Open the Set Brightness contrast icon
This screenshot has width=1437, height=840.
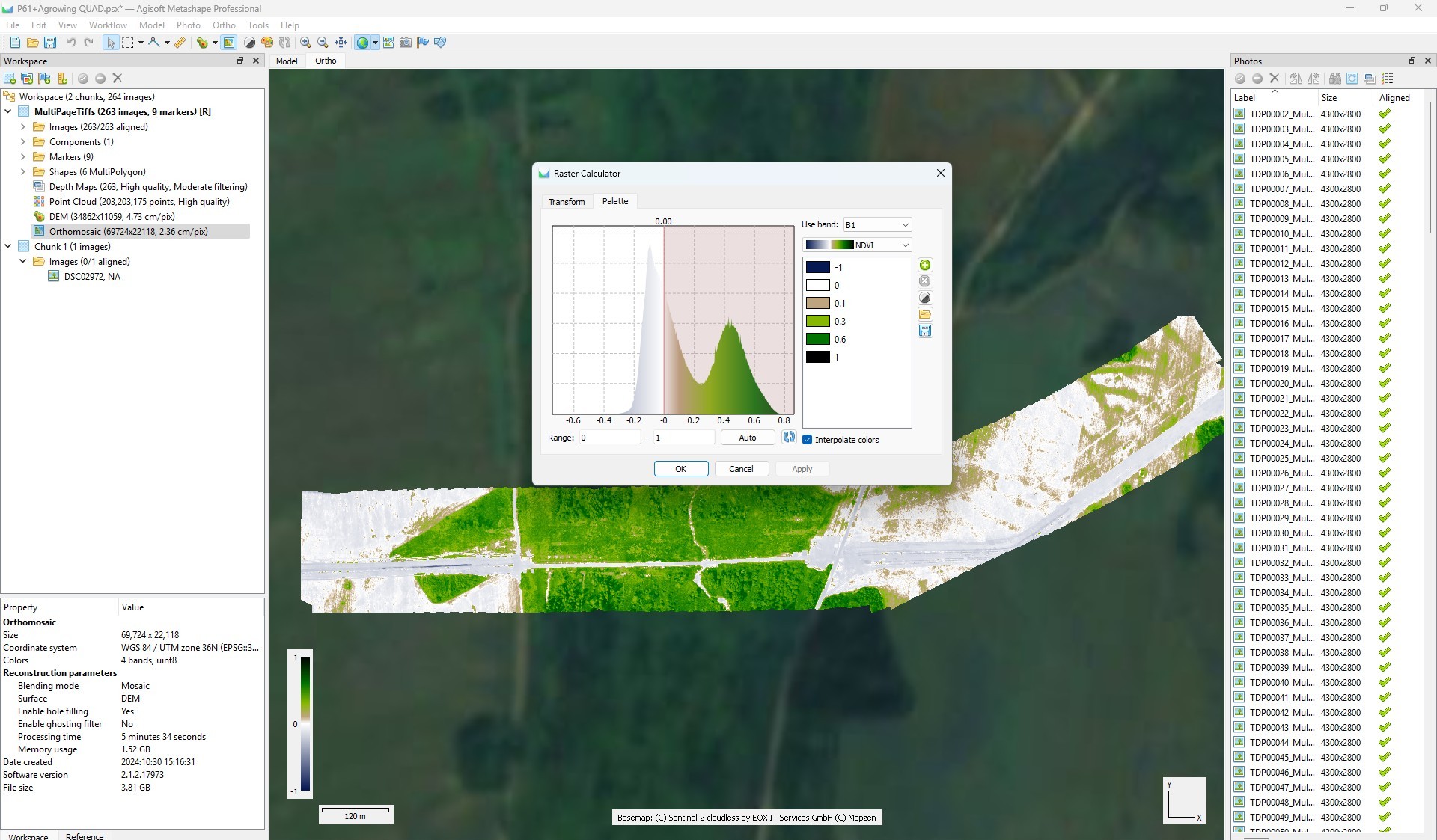[x=250, y=43]
